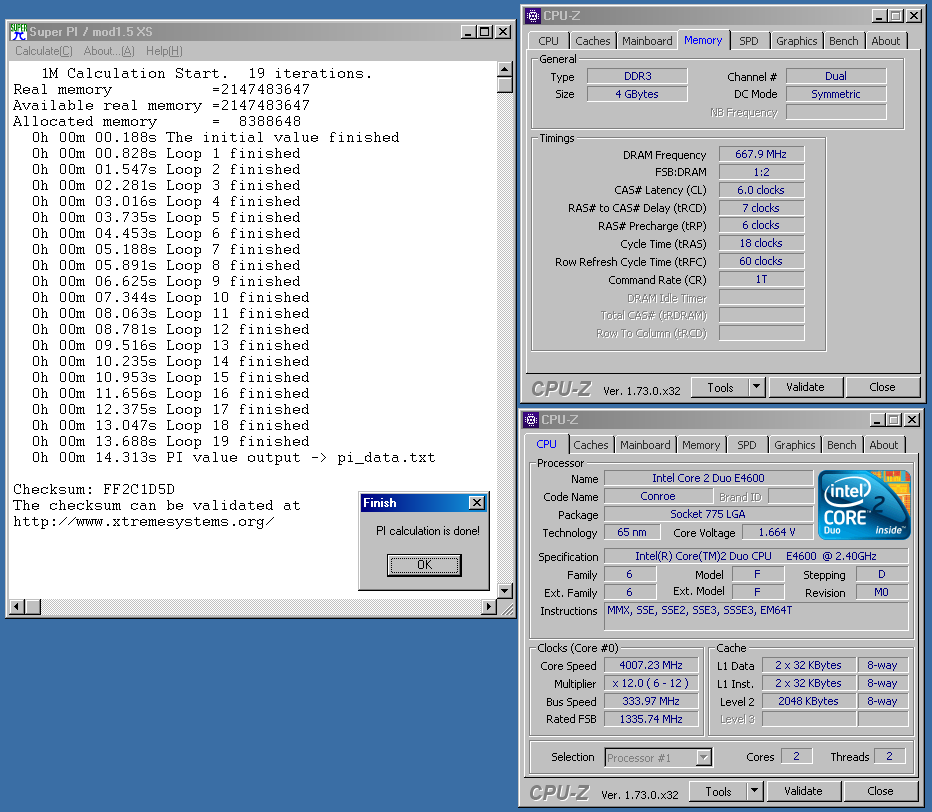The height and width of the screenshot is (812, 932).
Task: Switch to Caches tab in the Memory window
Action: coord(592,41)
